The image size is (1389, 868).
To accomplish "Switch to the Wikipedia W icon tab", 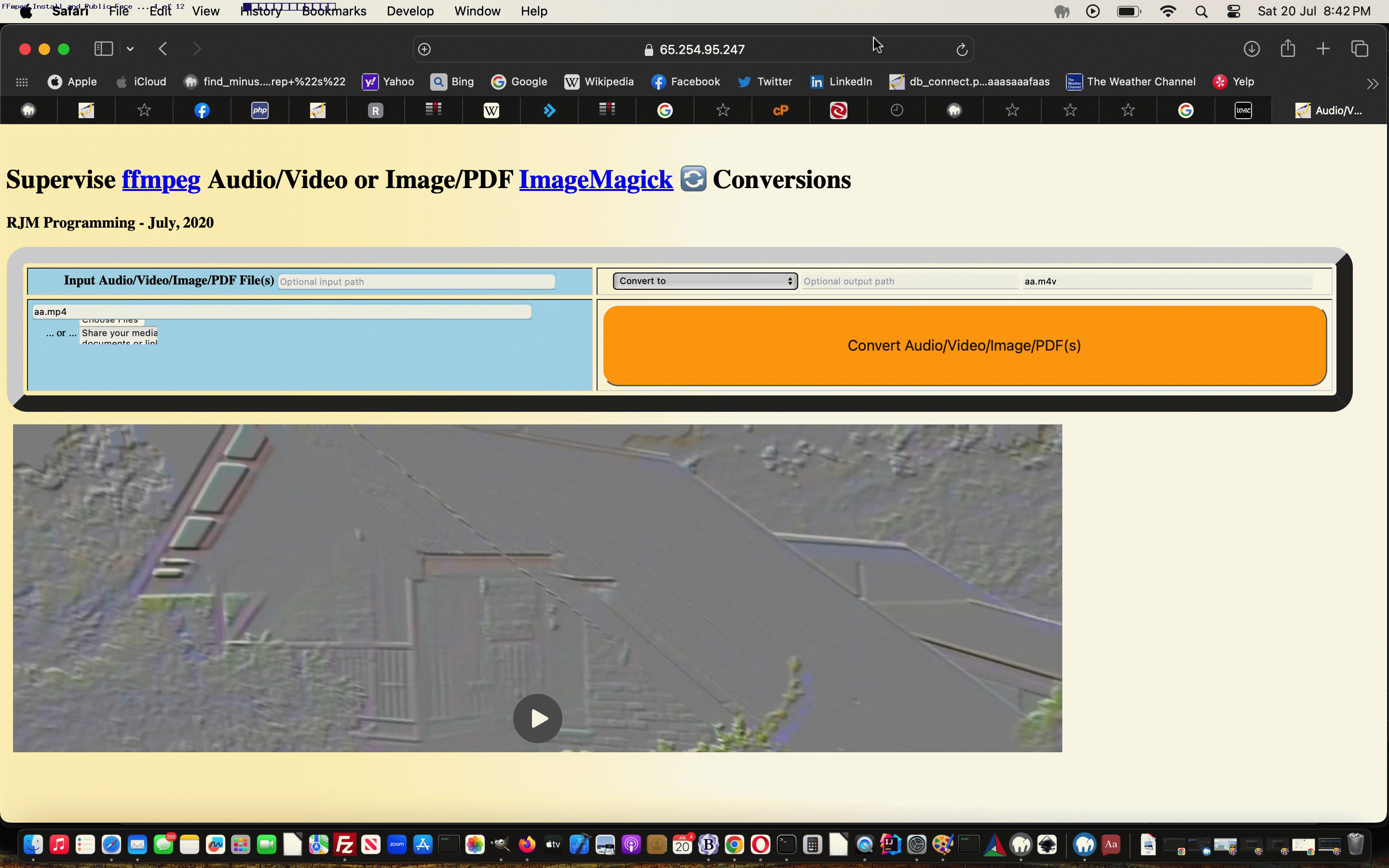I will tap(491, 110).
